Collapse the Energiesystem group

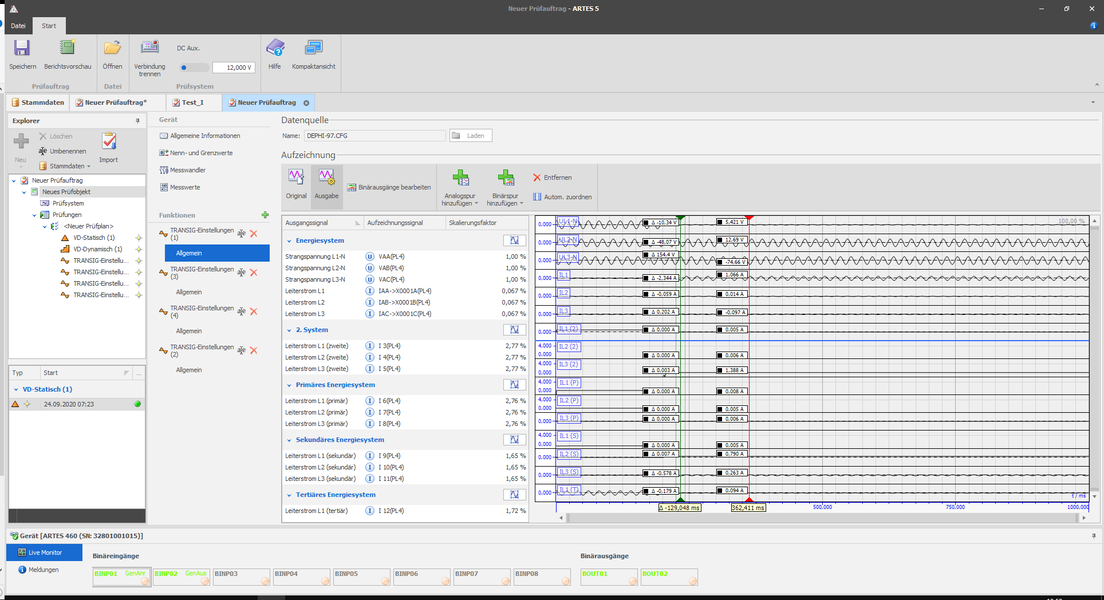tap(289, 241)
